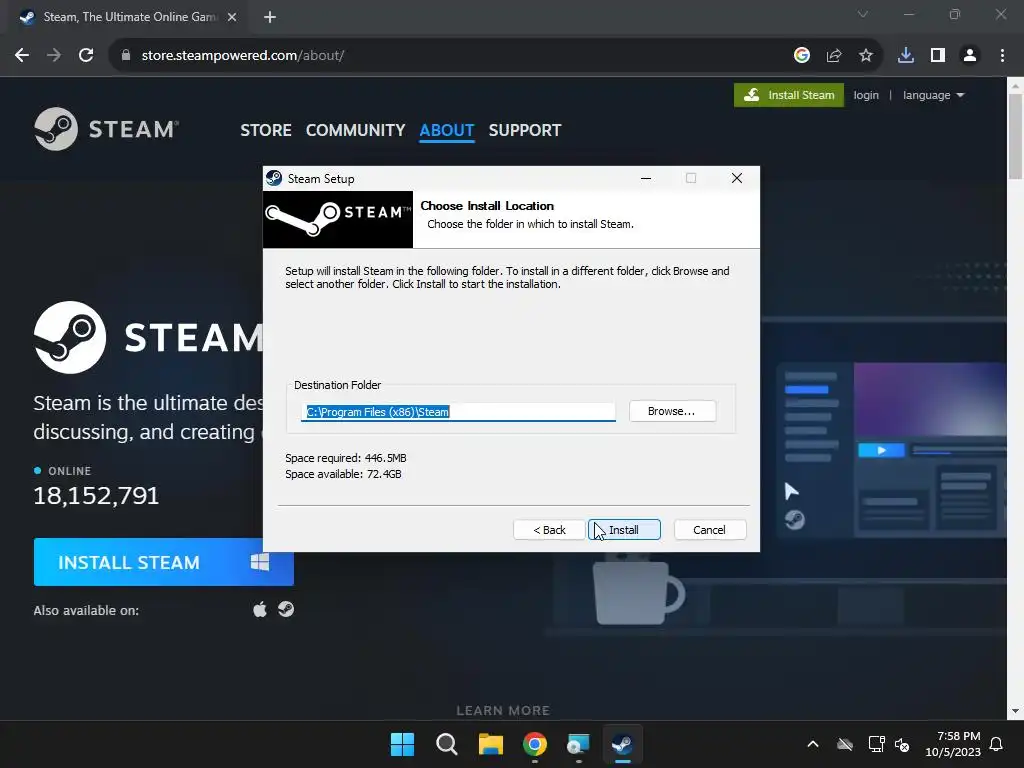1024x768 pixels.
Task: Click the Back button in Steam Setup
Action: pos(549,530)
